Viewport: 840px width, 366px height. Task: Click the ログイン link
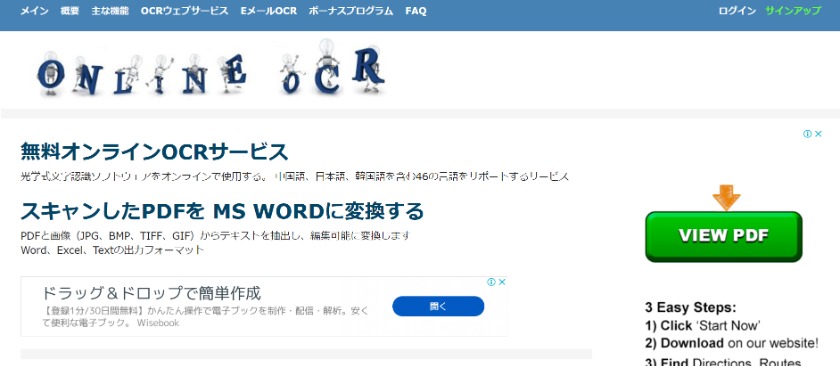click(x=737, y=11)
